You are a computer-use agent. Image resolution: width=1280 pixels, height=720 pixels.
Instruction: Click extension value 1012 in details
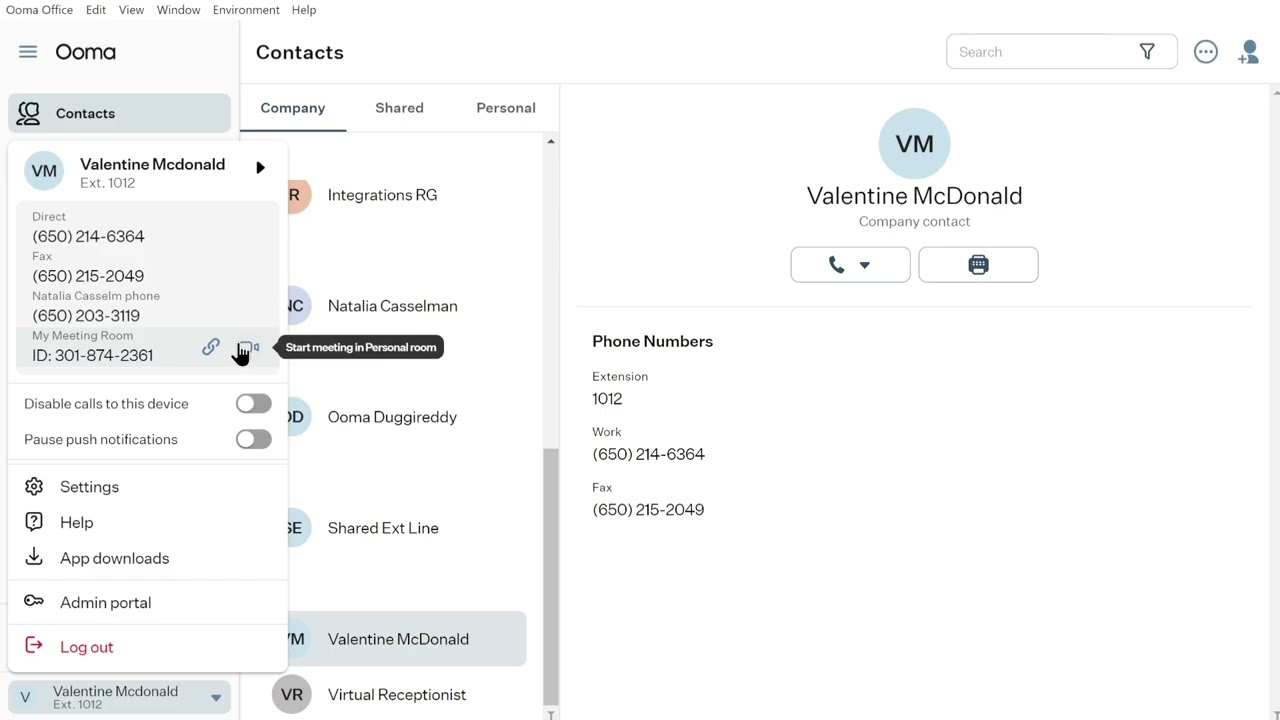point(607,398)
